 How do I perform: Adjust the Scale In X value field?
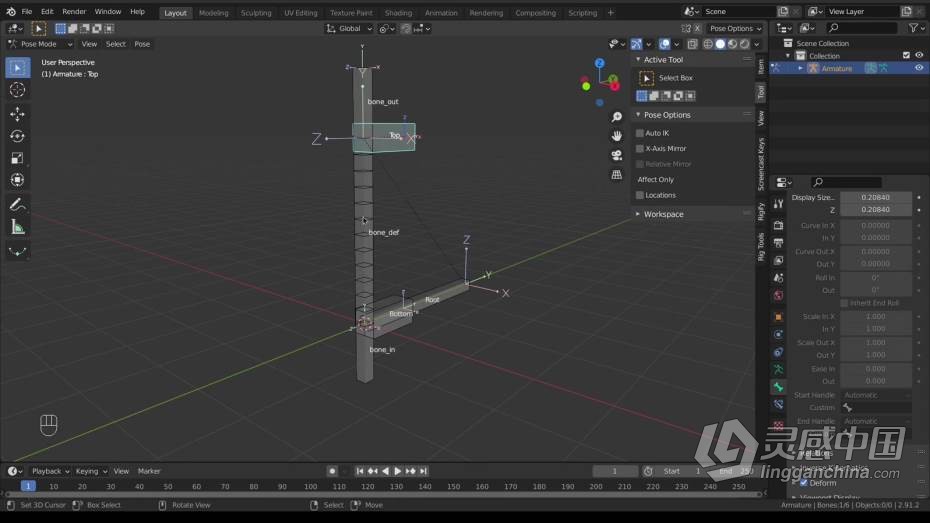[x=875, y=317]
